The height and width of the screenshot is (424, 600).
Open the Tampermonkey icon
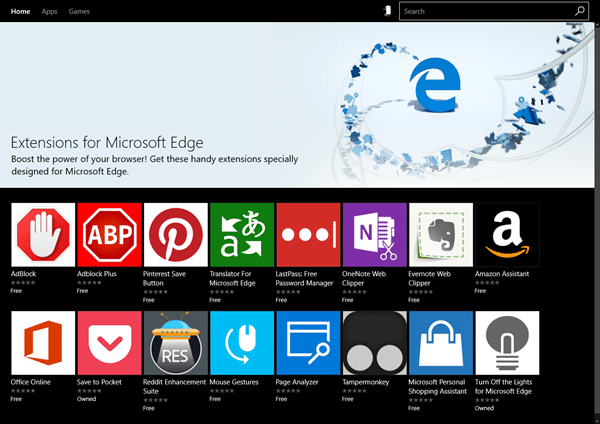pos(375,343)
